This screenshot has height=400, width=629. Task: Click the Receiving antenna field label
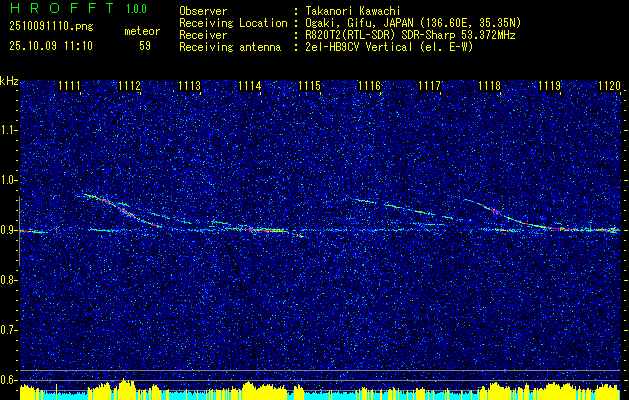pyautogui.click(x=230, y=47)
